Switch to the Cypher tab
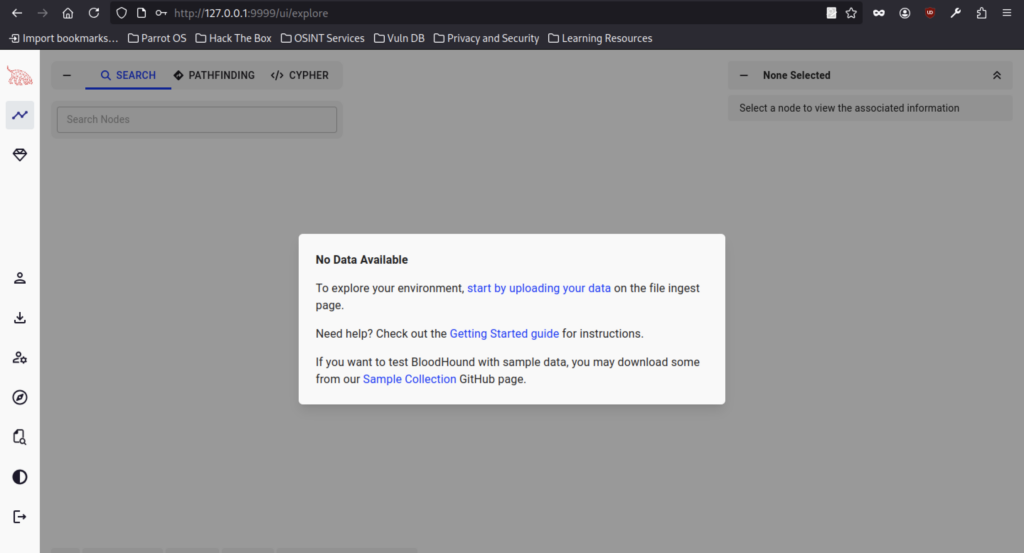Screen dimensions: 1024x553 300,75
